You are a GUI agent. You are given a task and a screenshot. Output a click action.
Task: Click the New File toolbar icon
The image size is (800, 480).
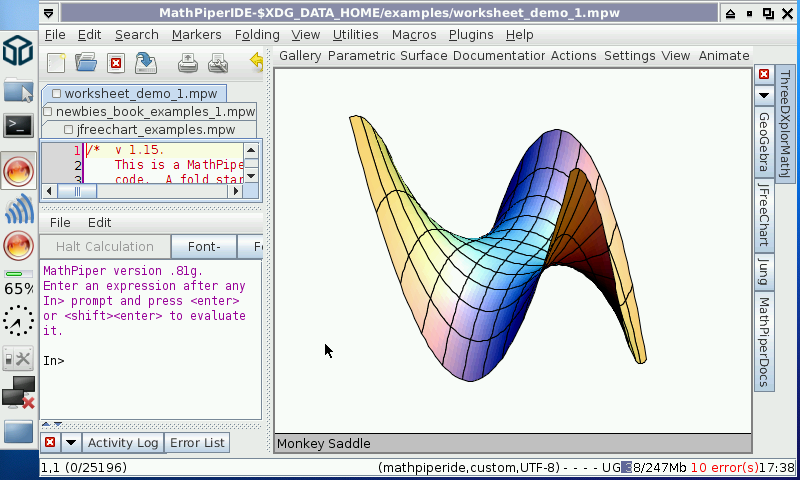[56, 63]
